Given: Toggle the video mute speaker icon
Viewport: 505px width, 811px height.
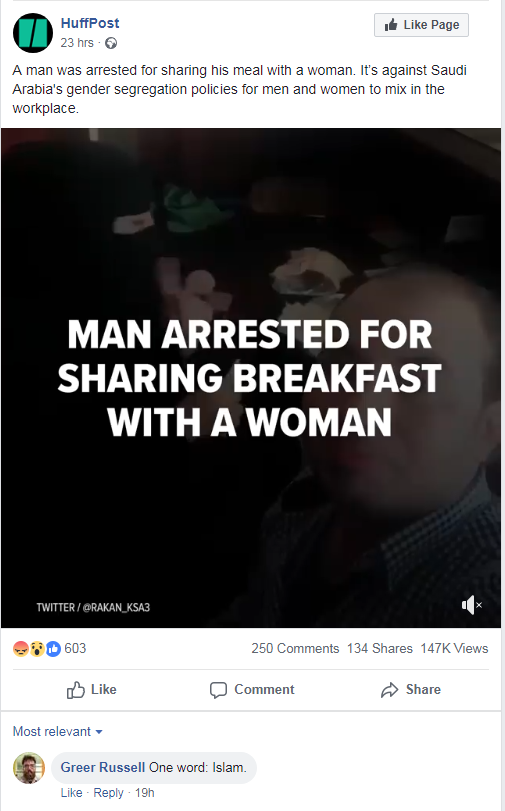Looking at the screenshot, I should point(471,605).
